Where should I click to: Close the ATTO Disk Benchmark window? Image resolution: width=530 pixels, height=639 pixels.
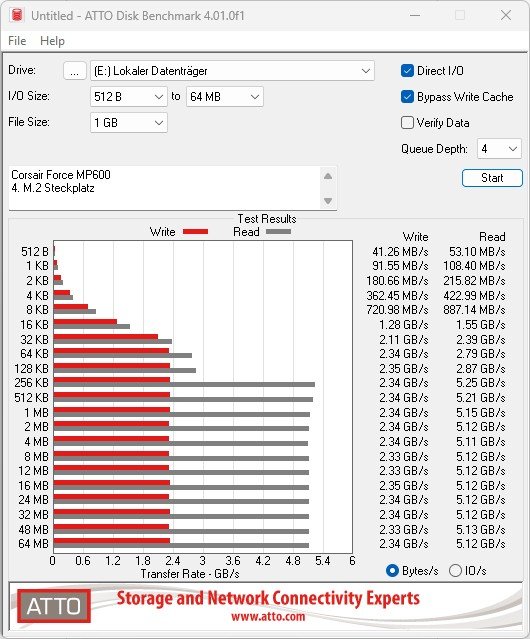point(506,15)
